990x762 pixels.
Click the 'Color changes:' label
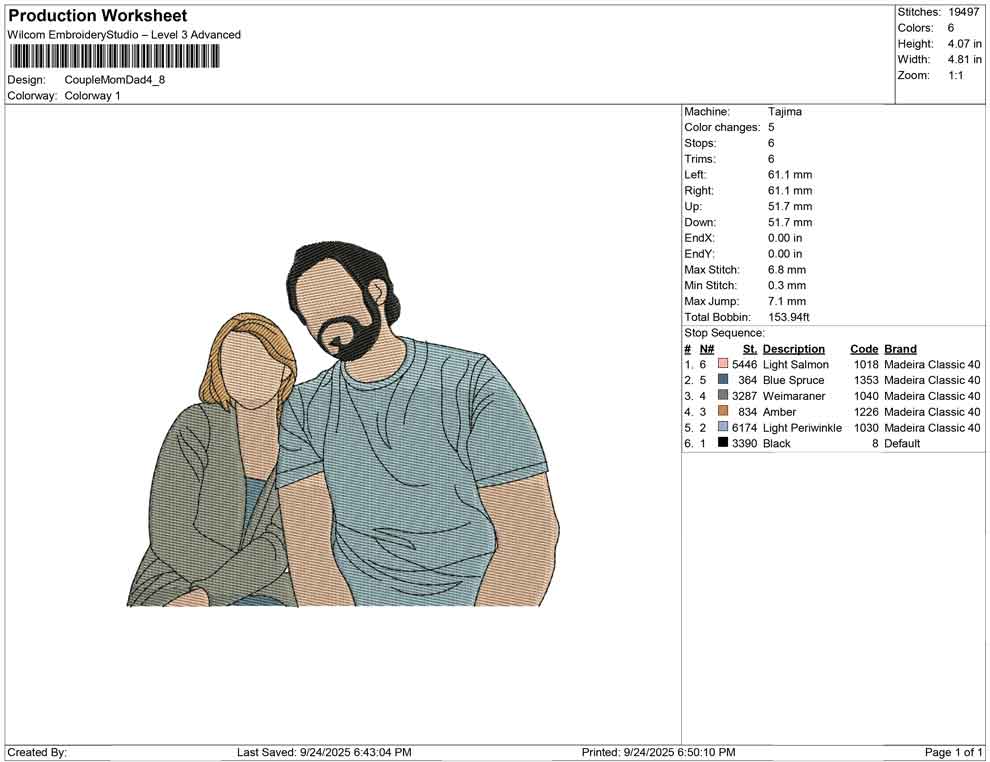[x=722, y=128]
